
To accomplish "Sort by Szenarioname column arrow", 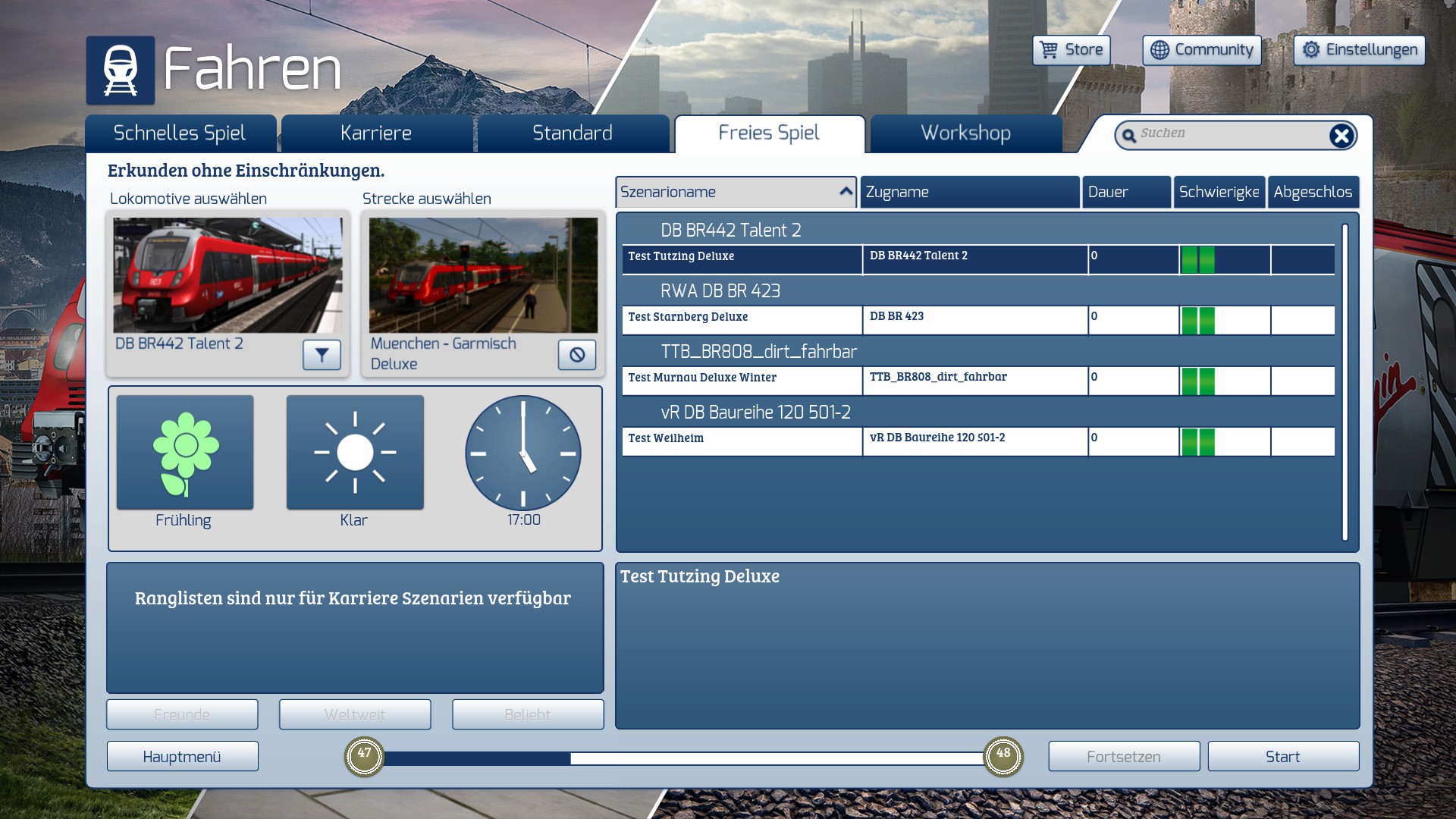I will click(x=846, y=192).
